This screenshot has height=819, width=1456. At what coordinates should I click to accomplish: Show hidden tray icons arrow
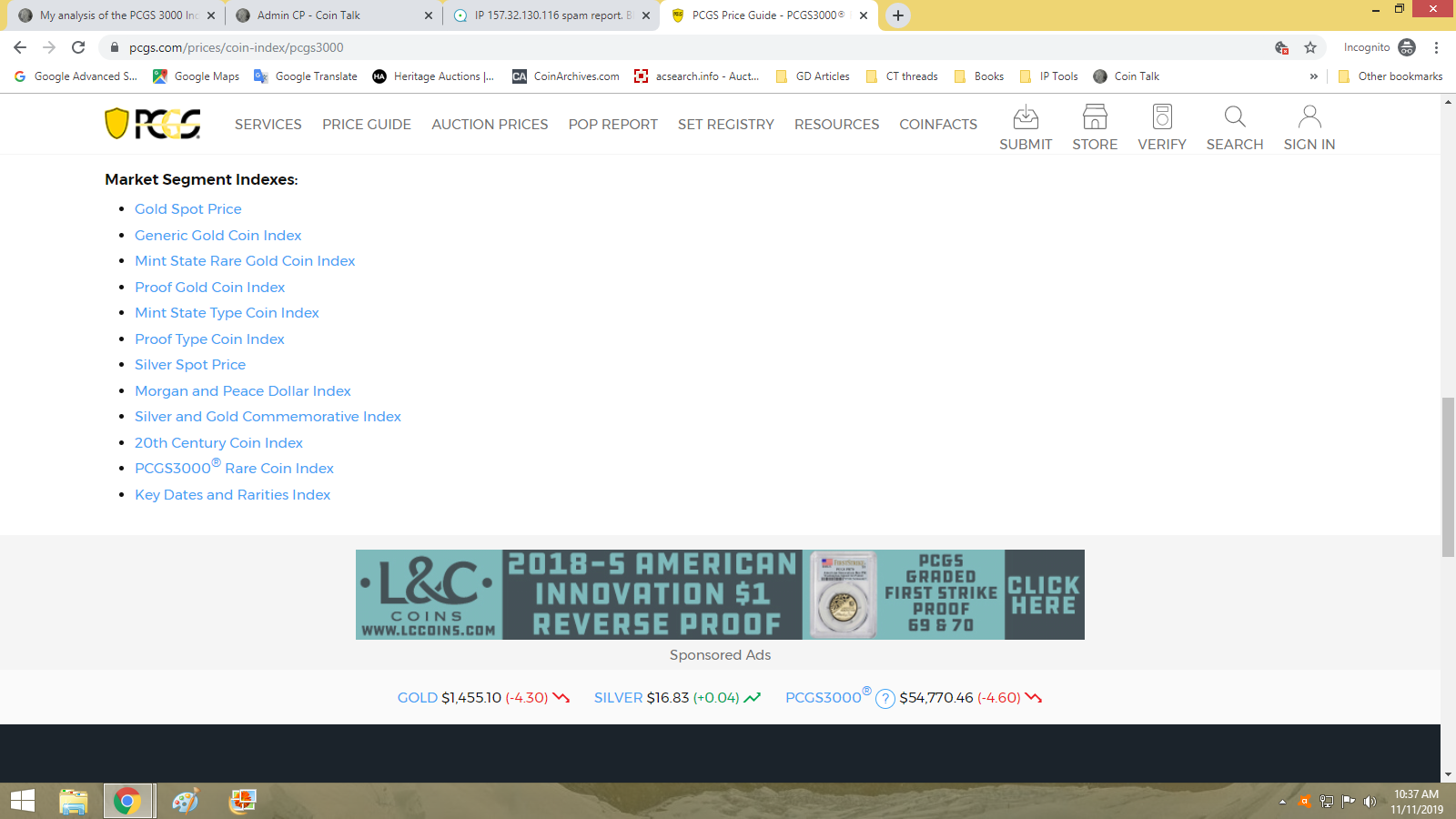pyautogui.click(x=1282, y=802)
